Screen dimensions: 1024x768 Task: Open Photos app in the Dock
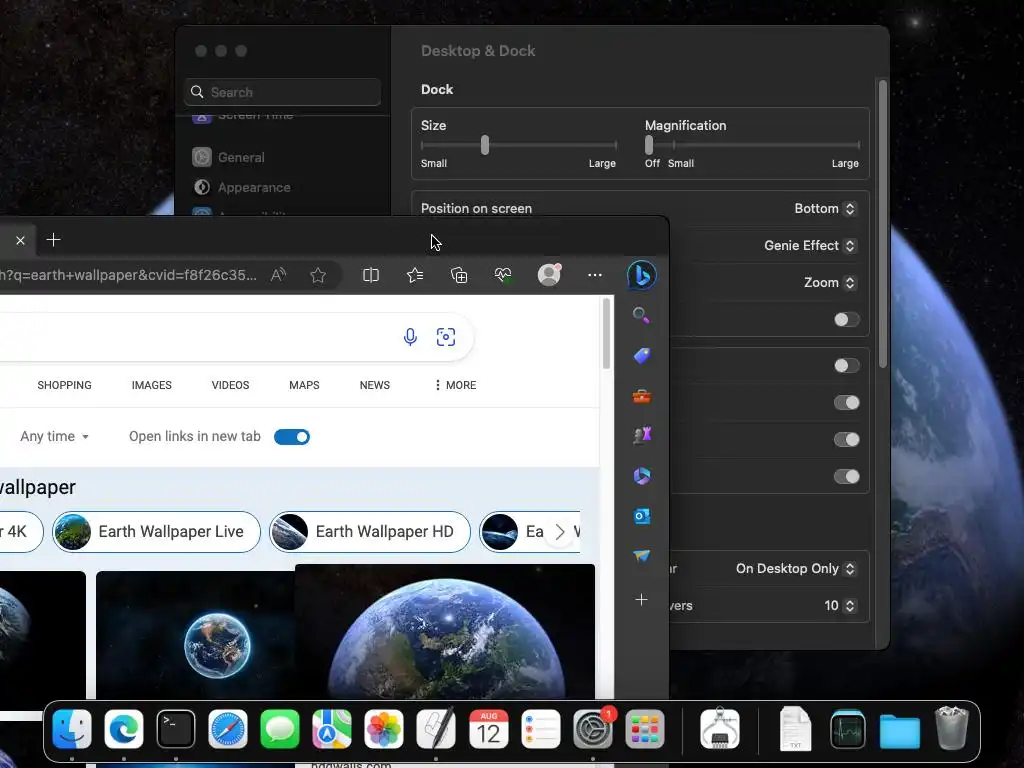pos(384,729)
